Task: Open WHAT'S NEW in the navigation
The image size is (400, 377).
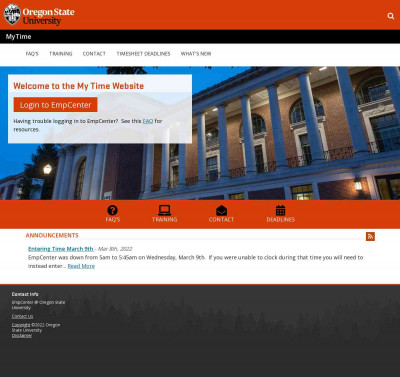Action: [x=196, y=54]
